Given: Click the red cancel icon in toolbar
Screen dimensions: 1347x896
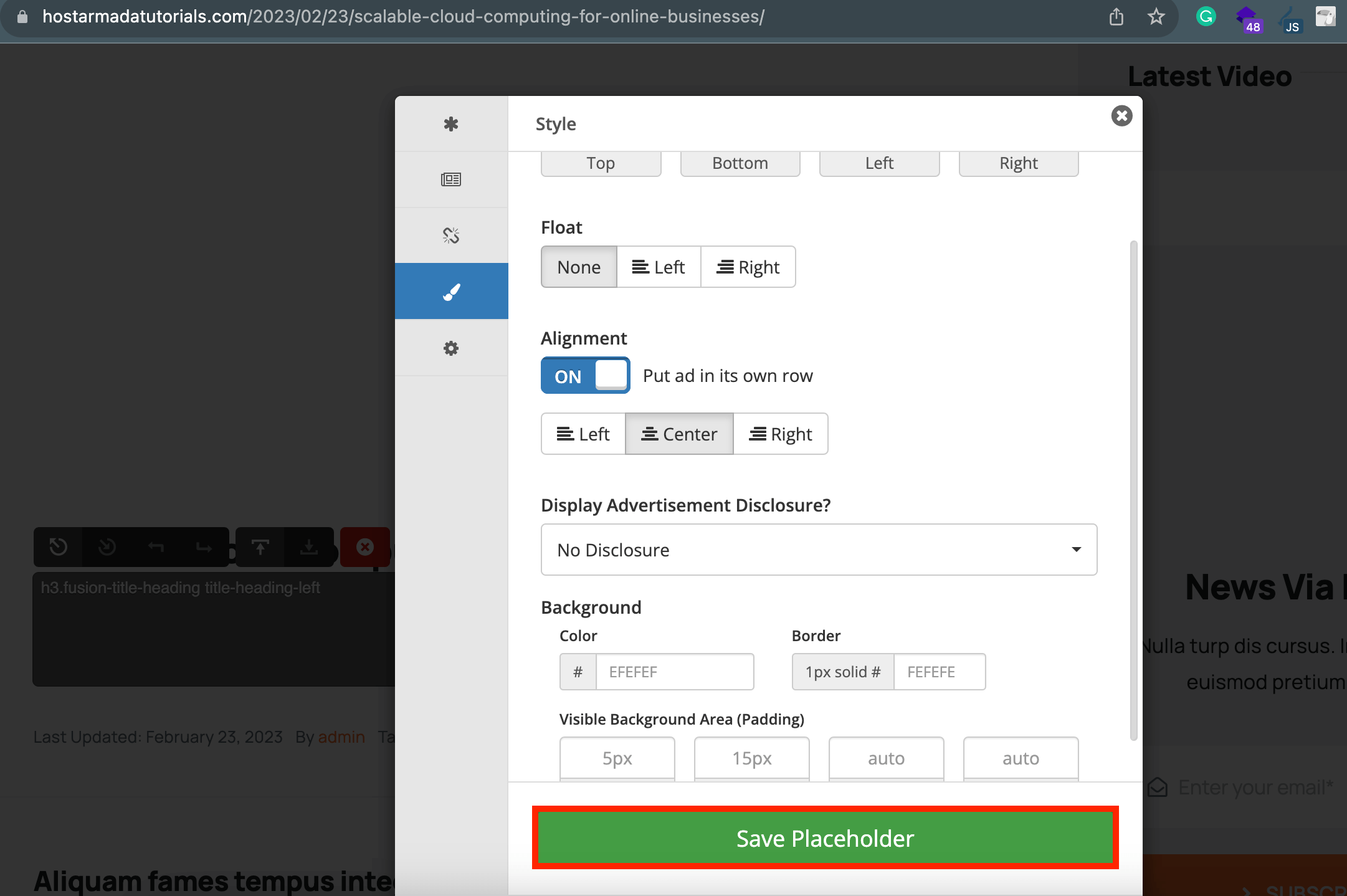Looking at the screenshot, I should 365,546.
